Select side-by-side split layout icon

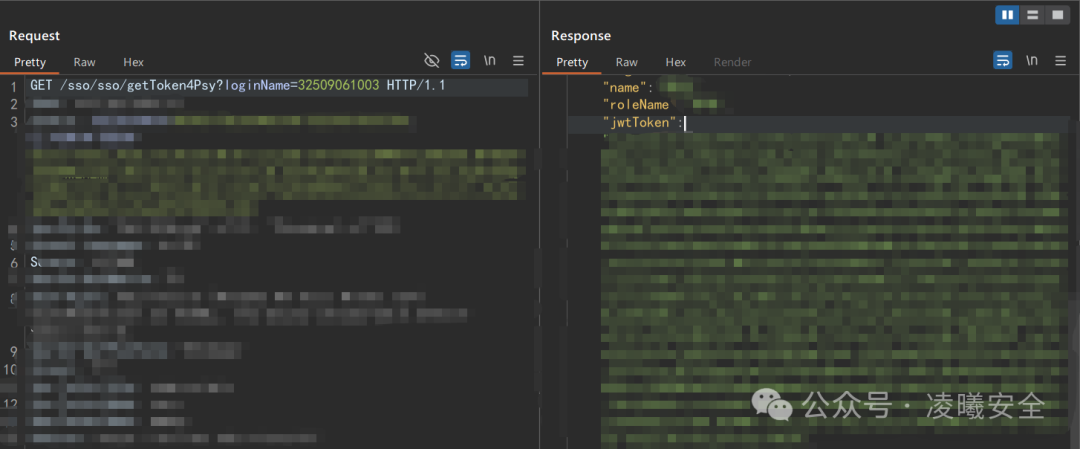pos(1007,14)
